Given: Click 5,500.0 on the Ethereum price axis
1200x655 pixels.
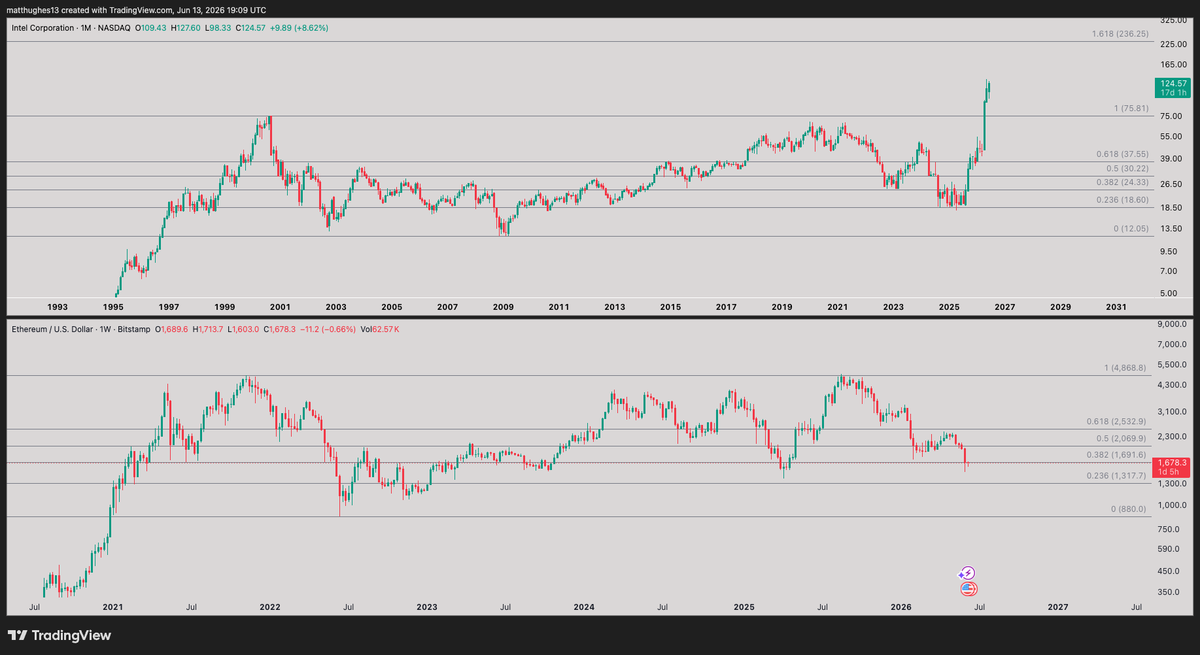Looking at the screenshot, I should (x=1173, y=365).
